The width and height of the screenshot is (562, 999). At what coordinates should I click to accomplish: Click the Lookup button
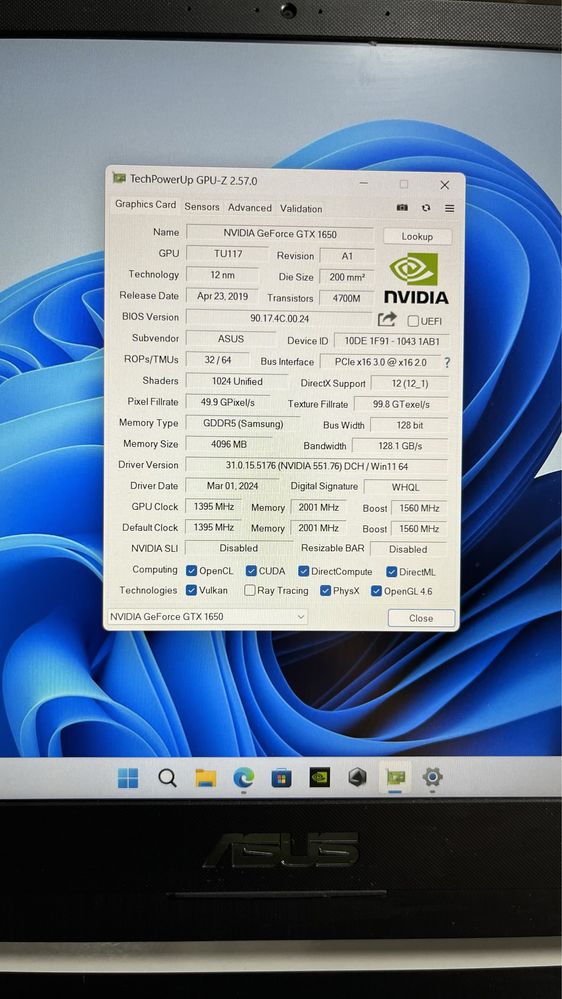click(x=417, y=236)
